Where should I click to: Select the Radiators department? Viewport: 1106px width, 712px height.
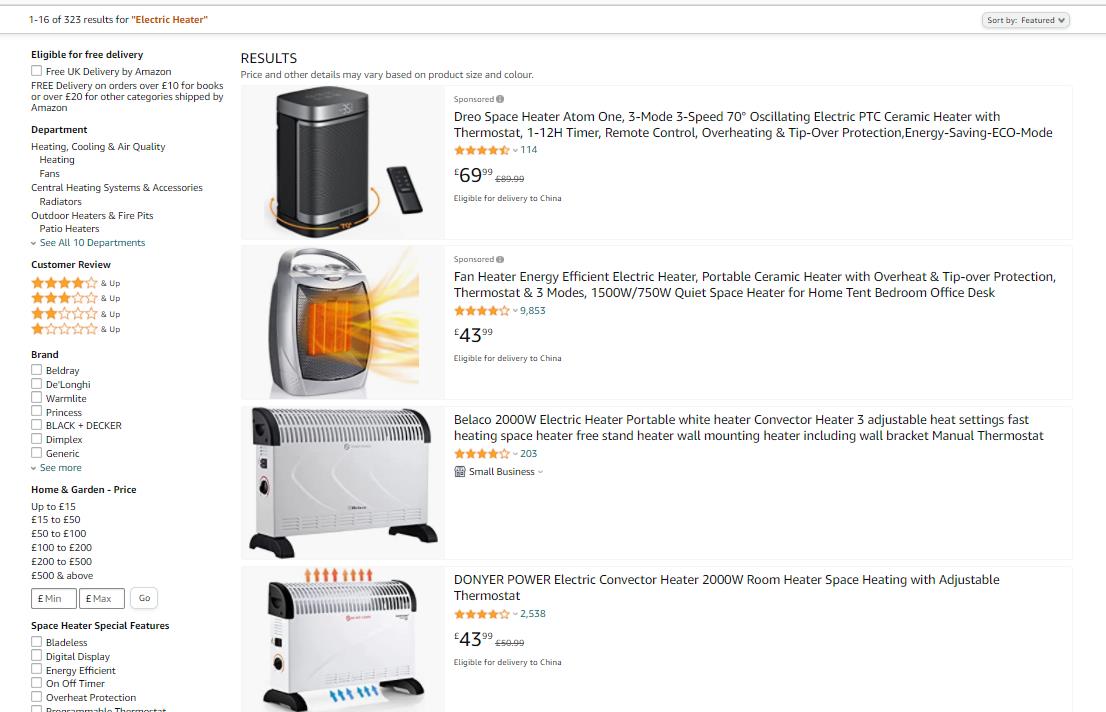point(60,202)
